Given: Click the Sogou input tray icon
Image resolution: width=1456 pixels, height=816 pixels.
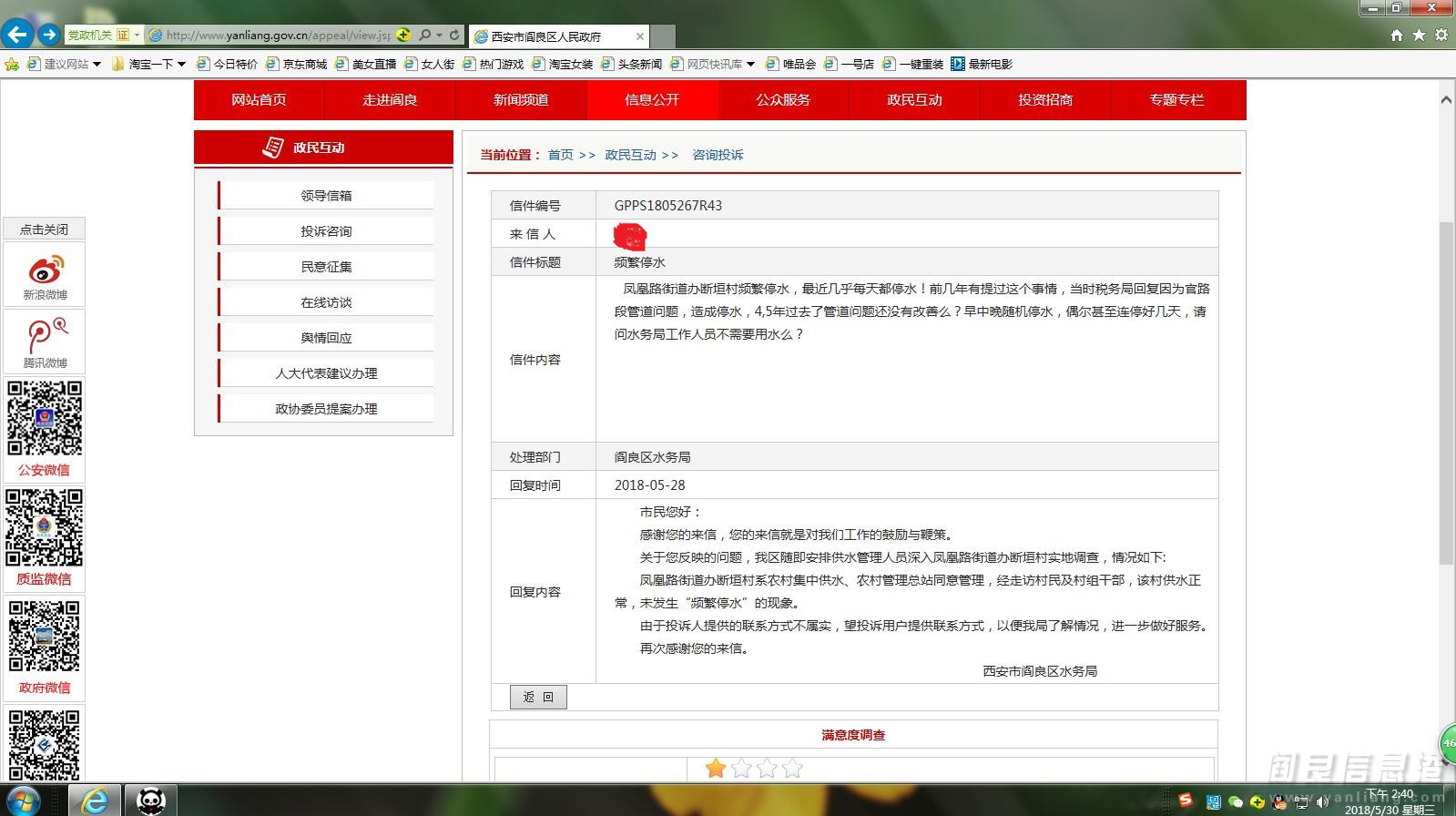Looking at the screenshot, I should [x=1186, y=801].
